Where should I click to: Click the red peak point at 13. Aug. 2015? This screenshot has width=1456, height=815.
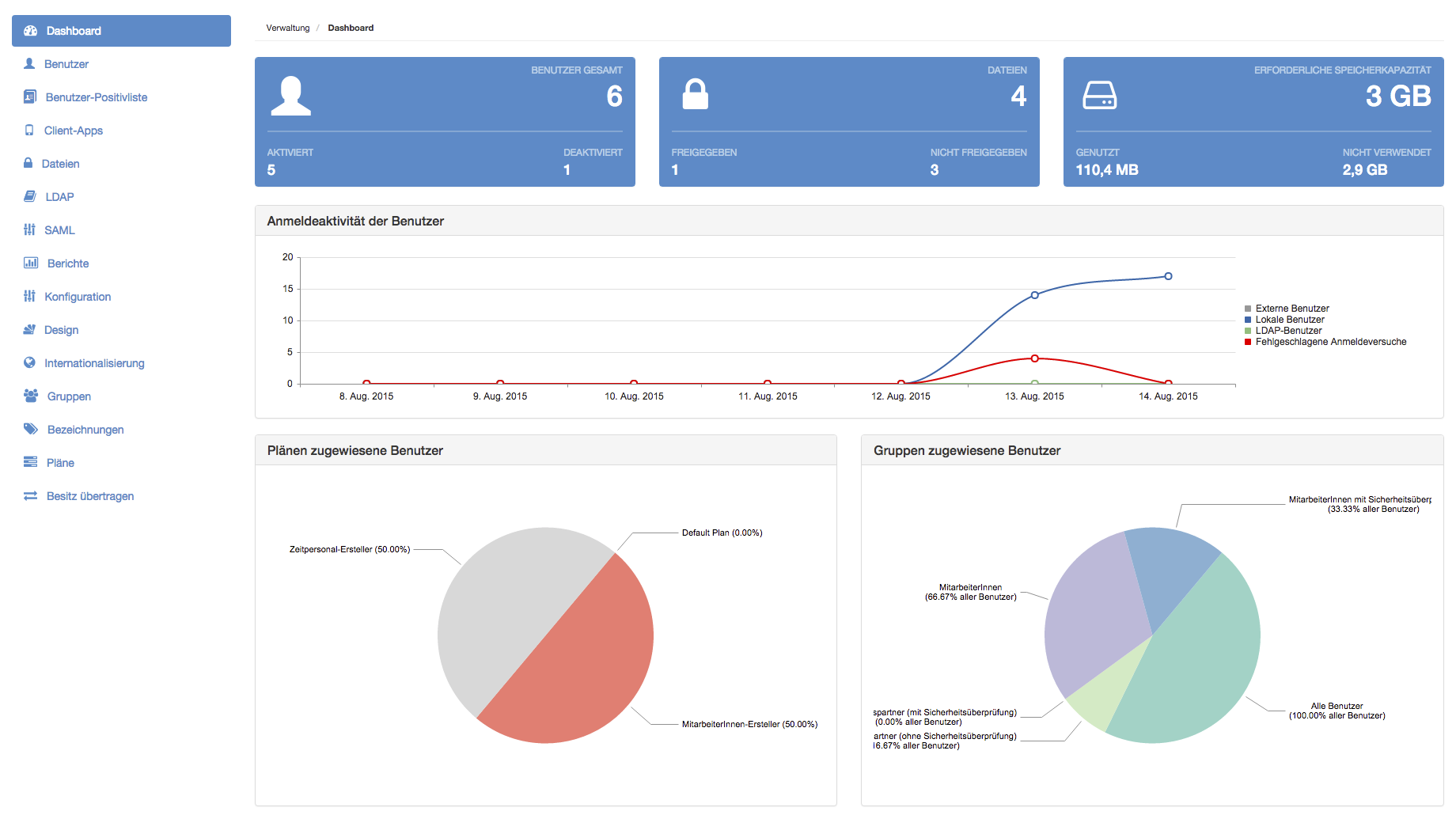(x=1034, y=358)
